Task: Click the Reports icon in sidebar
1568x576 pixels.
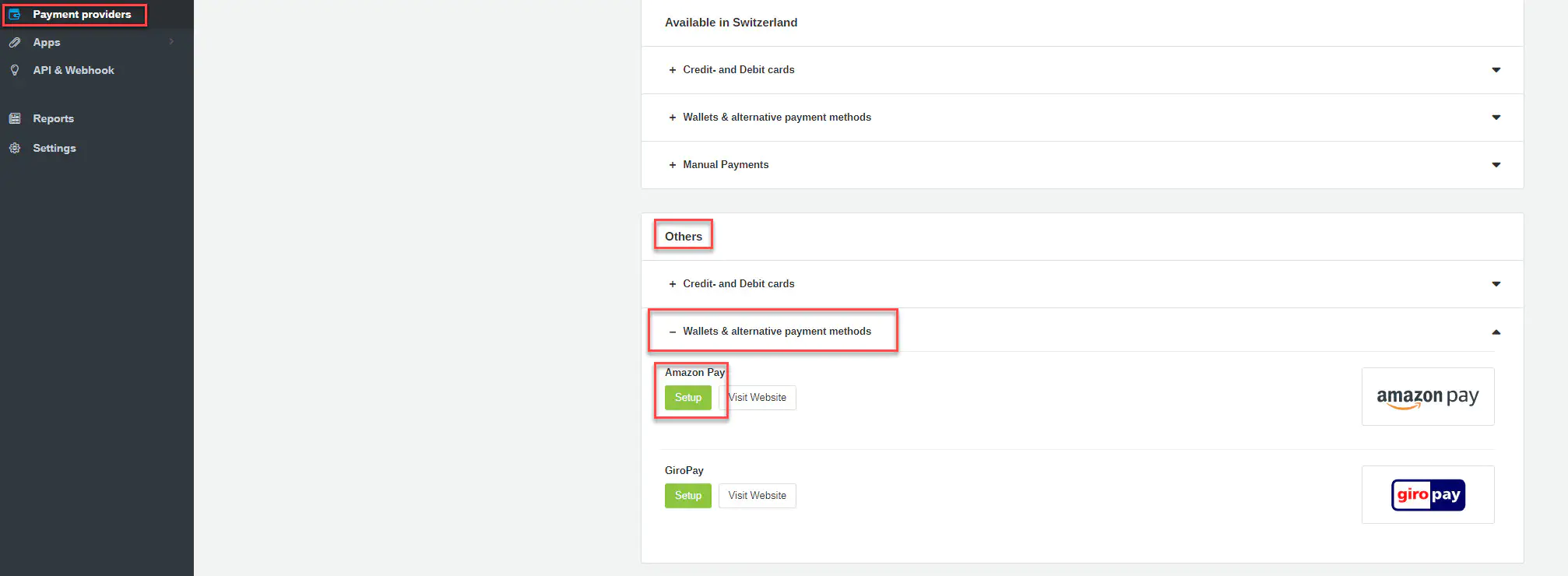Action: pyautogui.click(x=14, y=118)
